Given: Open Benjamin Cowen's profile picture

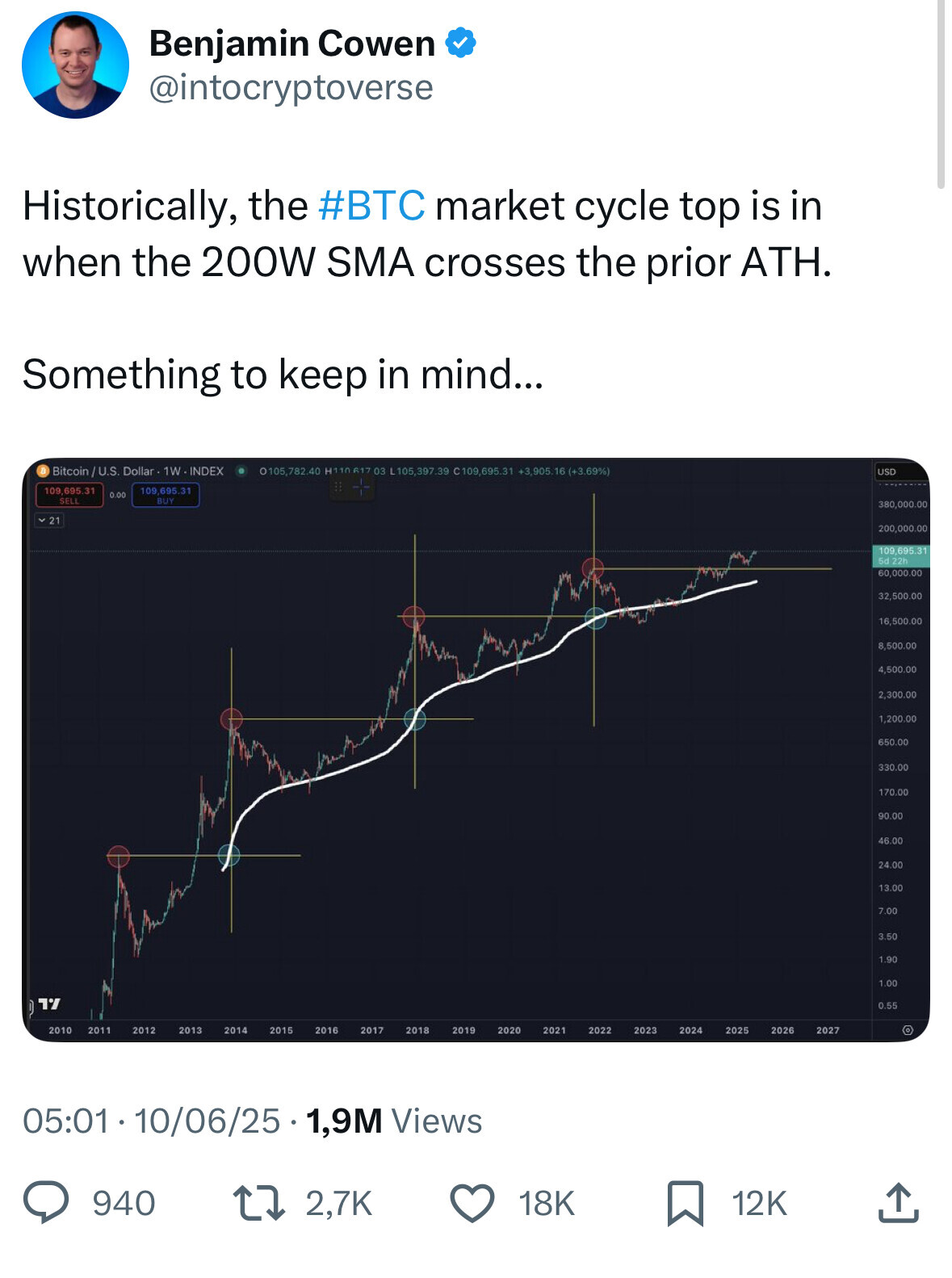Looking at the screenshot, I should pos(75,65).
